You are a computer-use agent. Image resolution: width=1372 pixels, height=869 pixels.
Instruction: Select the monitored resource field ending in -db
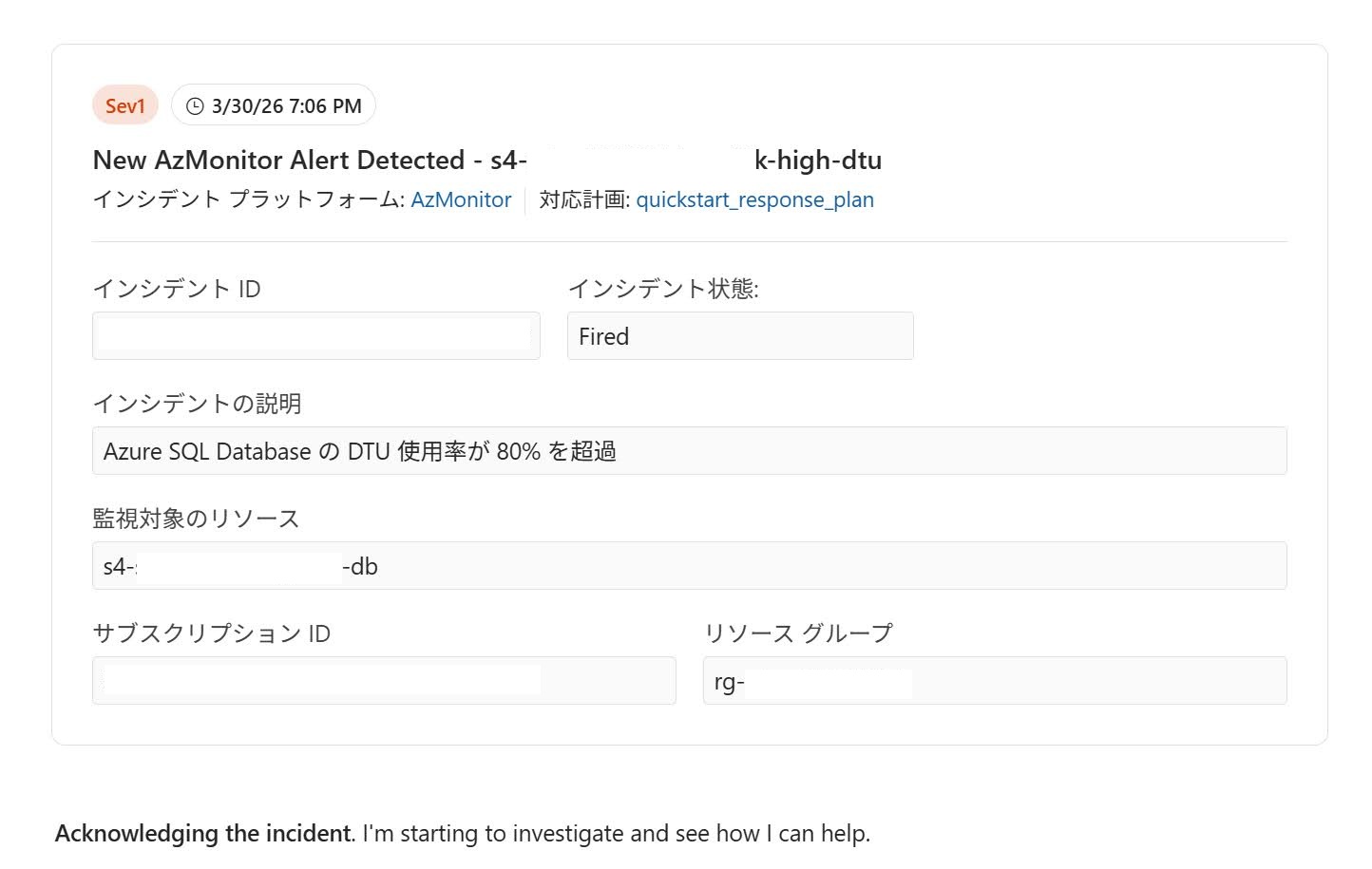pyautogui.click(x=689, y=566)
